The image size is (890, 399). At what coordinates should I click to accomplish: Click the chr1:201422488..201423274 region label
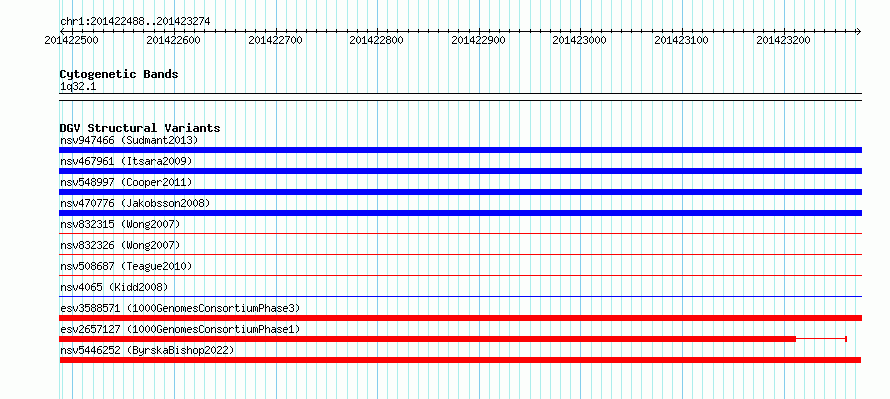(135, 22)
